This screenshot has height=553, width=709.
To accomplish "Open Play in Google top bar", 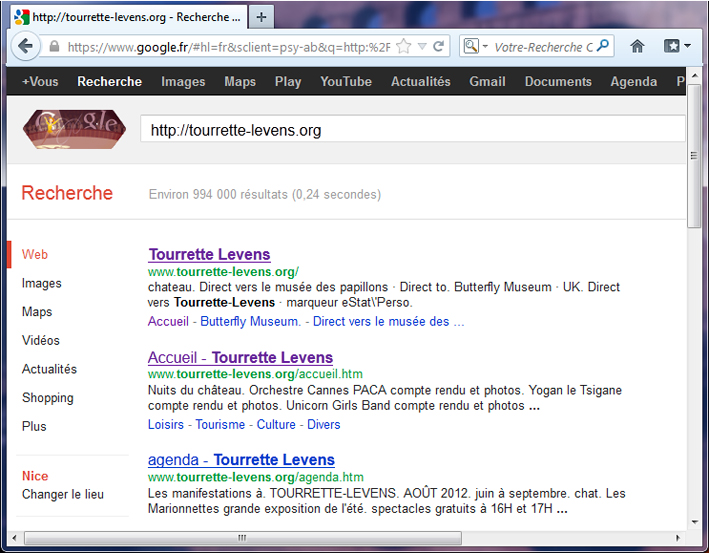I will point(288,82).
